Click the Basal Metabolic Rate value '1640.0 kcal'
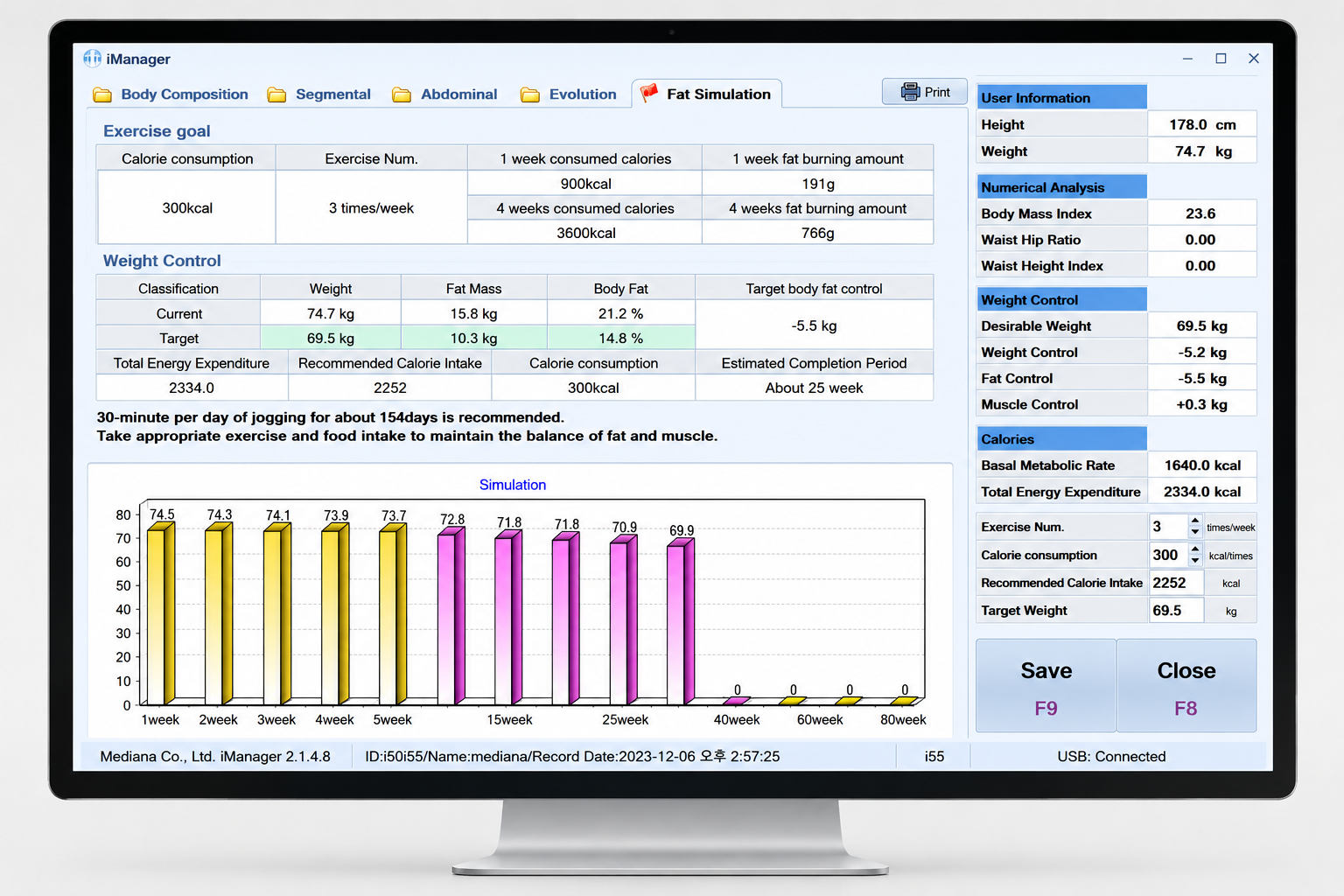Viewport: 1344px width, 896px height. pyautogui.click(x=1202, y=465)
